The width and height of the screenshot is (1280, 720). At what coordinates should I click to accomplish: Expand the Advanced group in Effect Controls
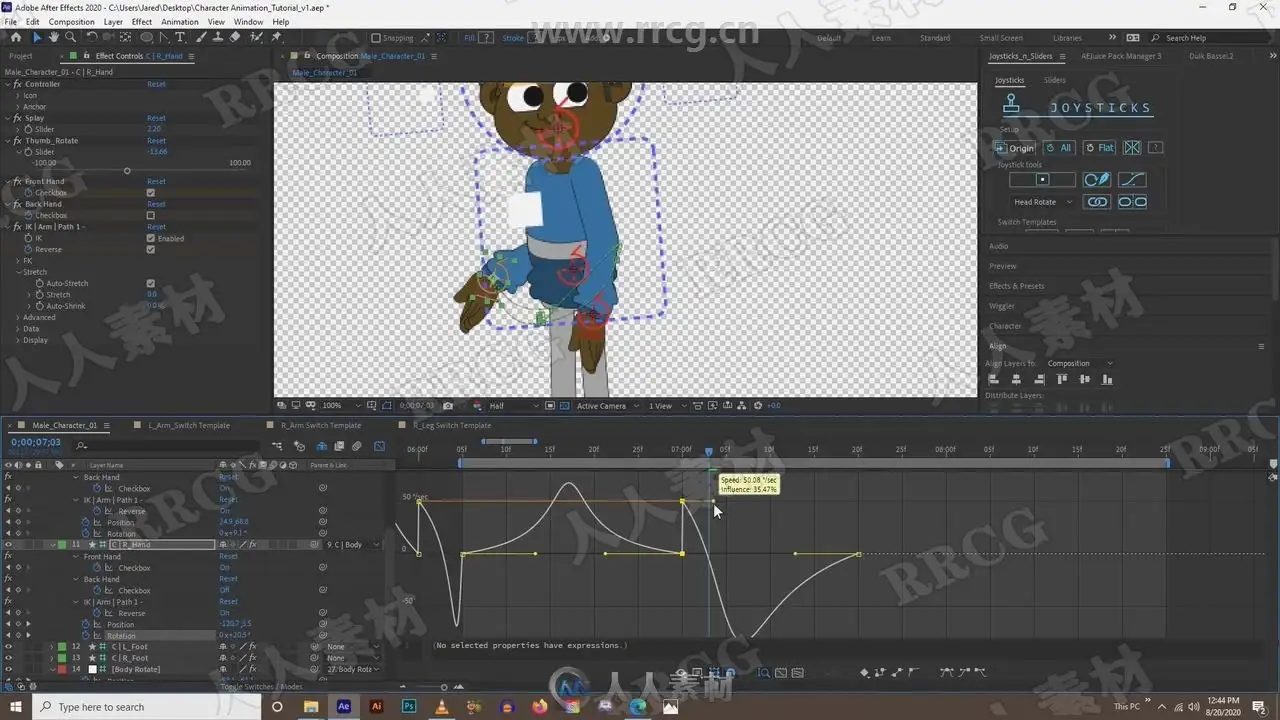coord(18,317)
